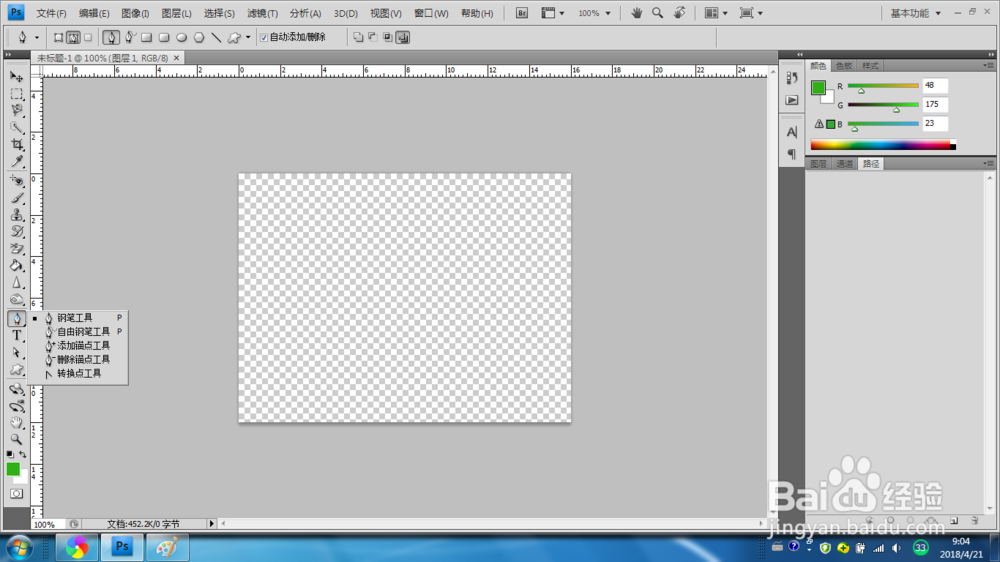Select the Magic Wand tool
The width and height of the screenshot is (1000, 562).
tap(17, 128)
